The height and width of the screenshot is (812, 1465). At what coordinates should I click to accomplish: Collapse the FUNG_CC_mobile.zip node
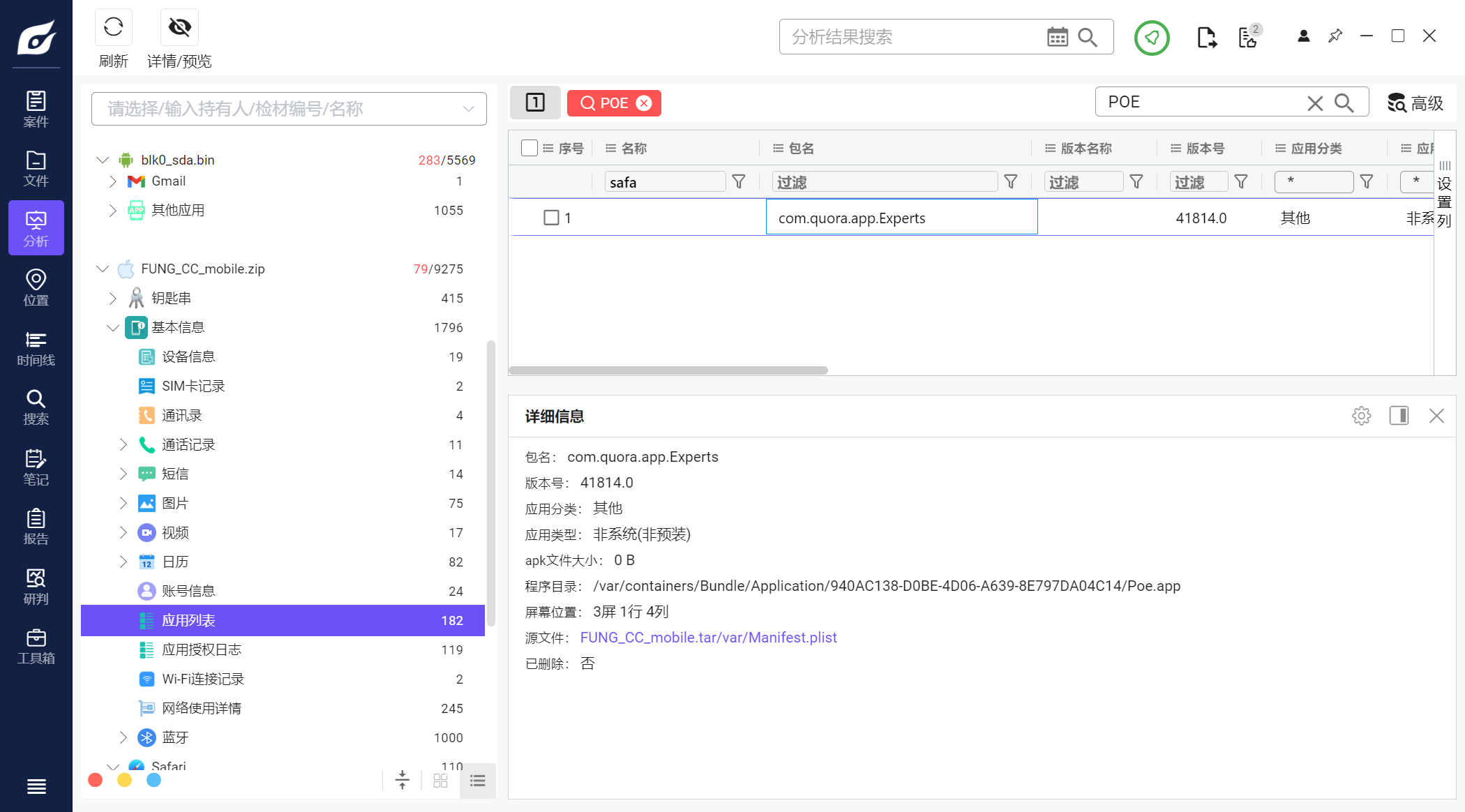(103, 269)
